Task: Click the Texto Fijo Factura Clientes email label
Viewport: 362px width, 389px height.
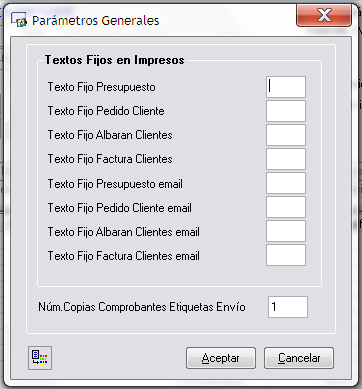Action: (x=124, y=256)
